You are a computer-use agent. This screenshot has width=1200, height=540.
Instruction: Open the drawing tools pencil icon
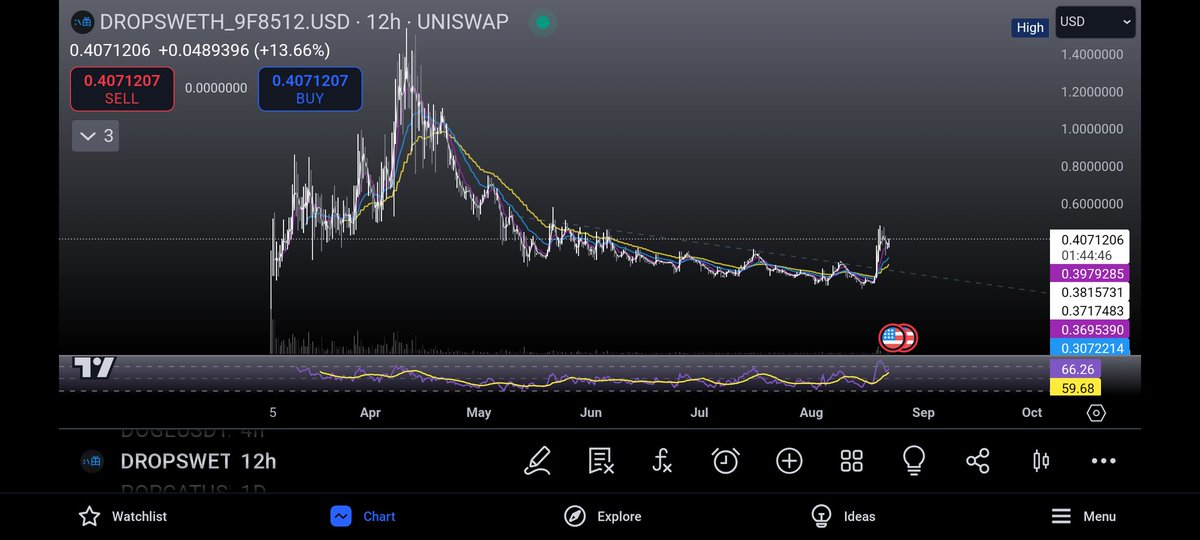[537, 461]
